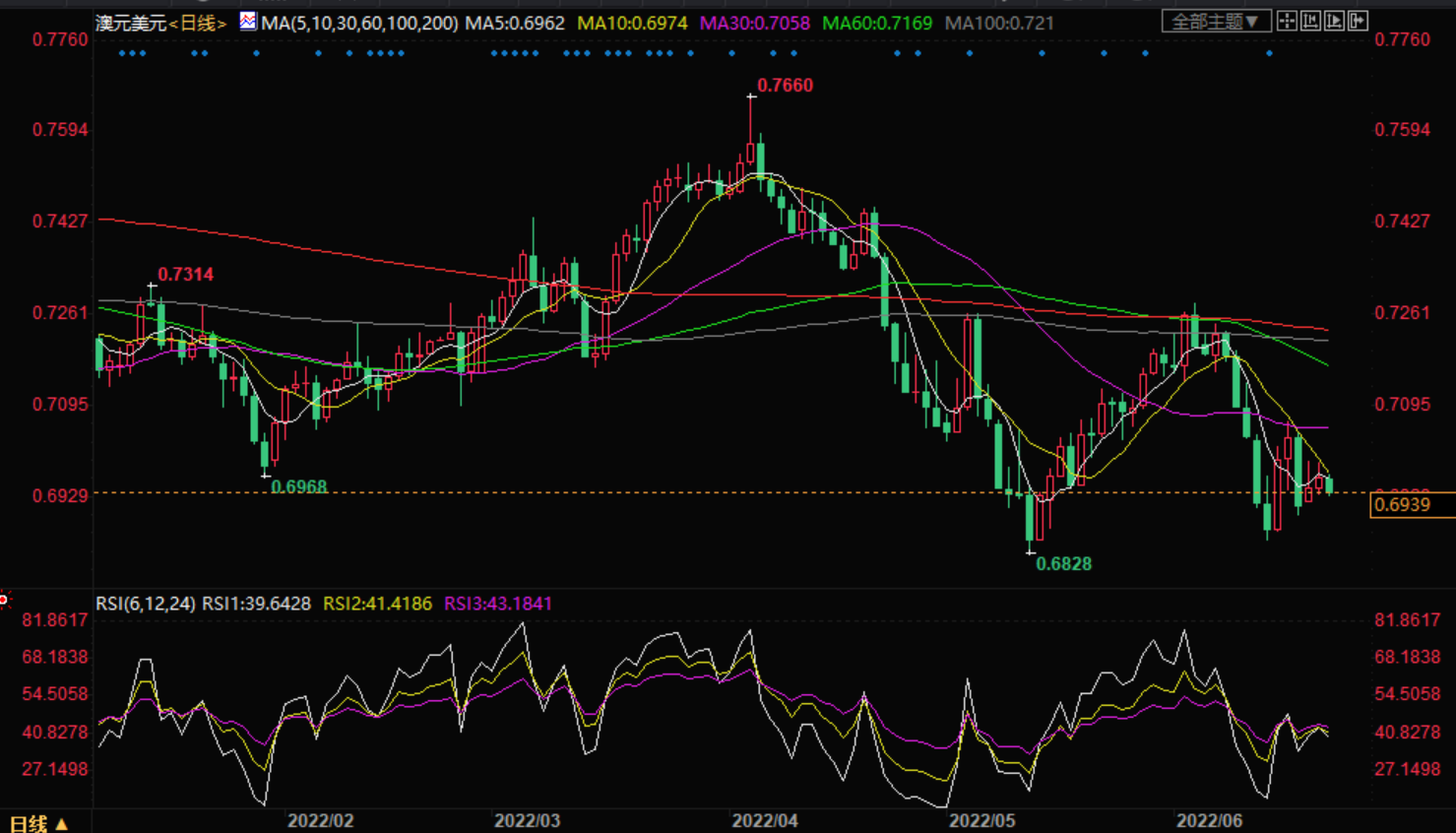Select the 澳元美元 symbol title
The width and height of the screenshot is (1456, 833).
click(131, 23)
